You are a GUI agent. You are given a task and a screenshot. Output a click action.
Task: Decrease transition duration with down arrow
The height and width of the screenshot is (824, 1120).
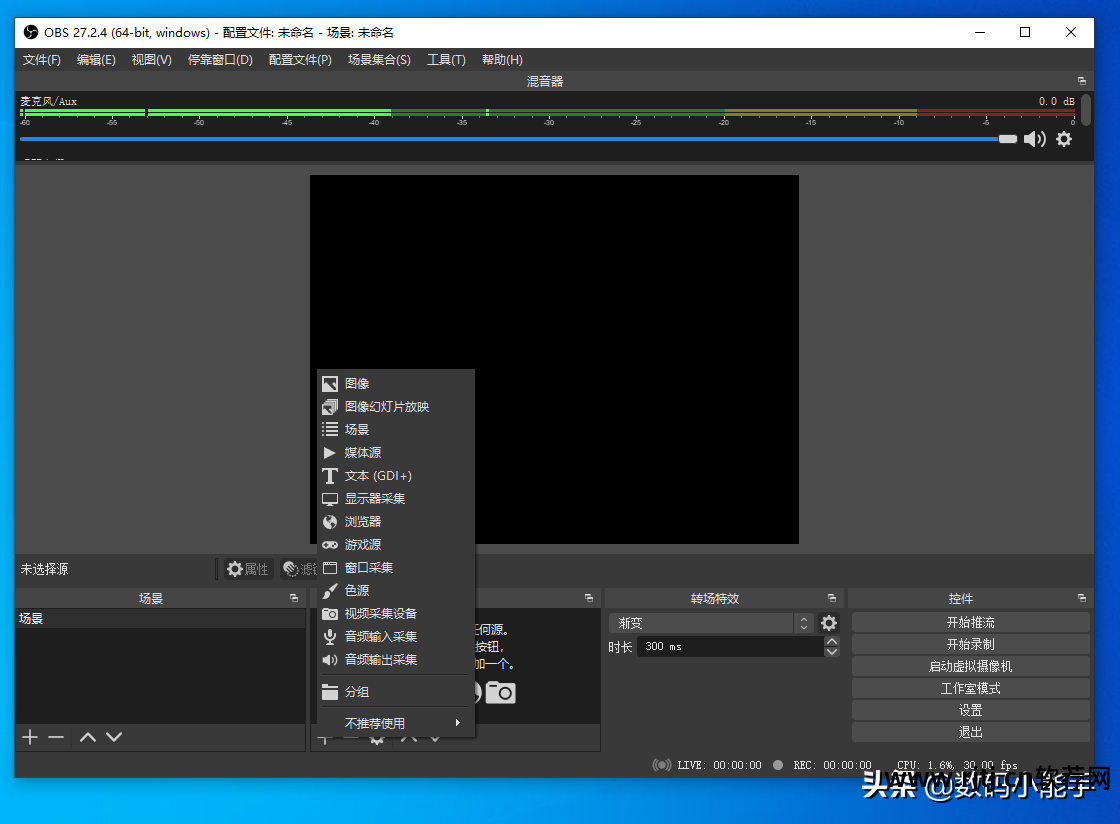tap(831, 651)
